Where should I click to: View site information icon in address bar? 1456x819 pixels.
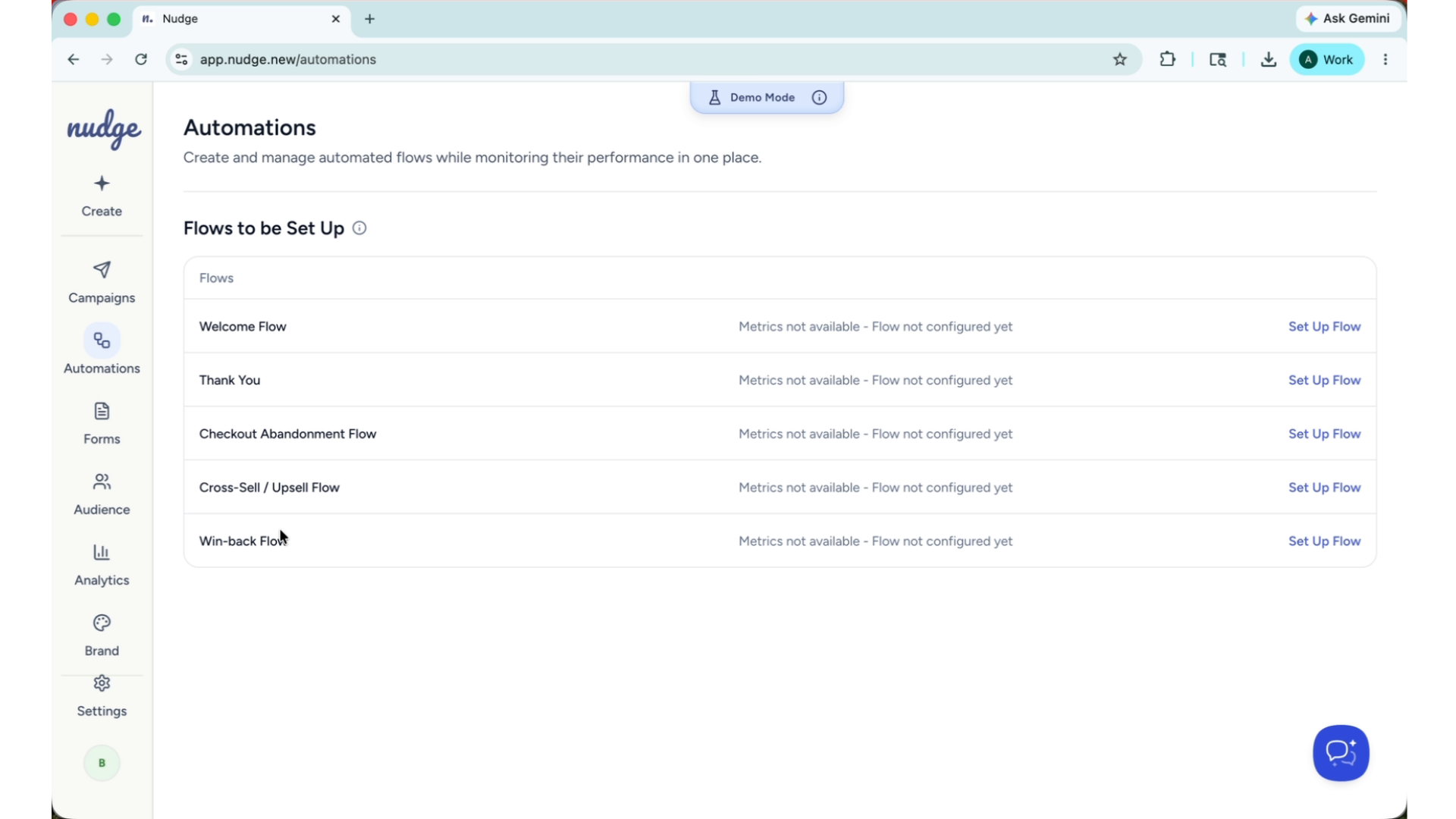[181, 59]
